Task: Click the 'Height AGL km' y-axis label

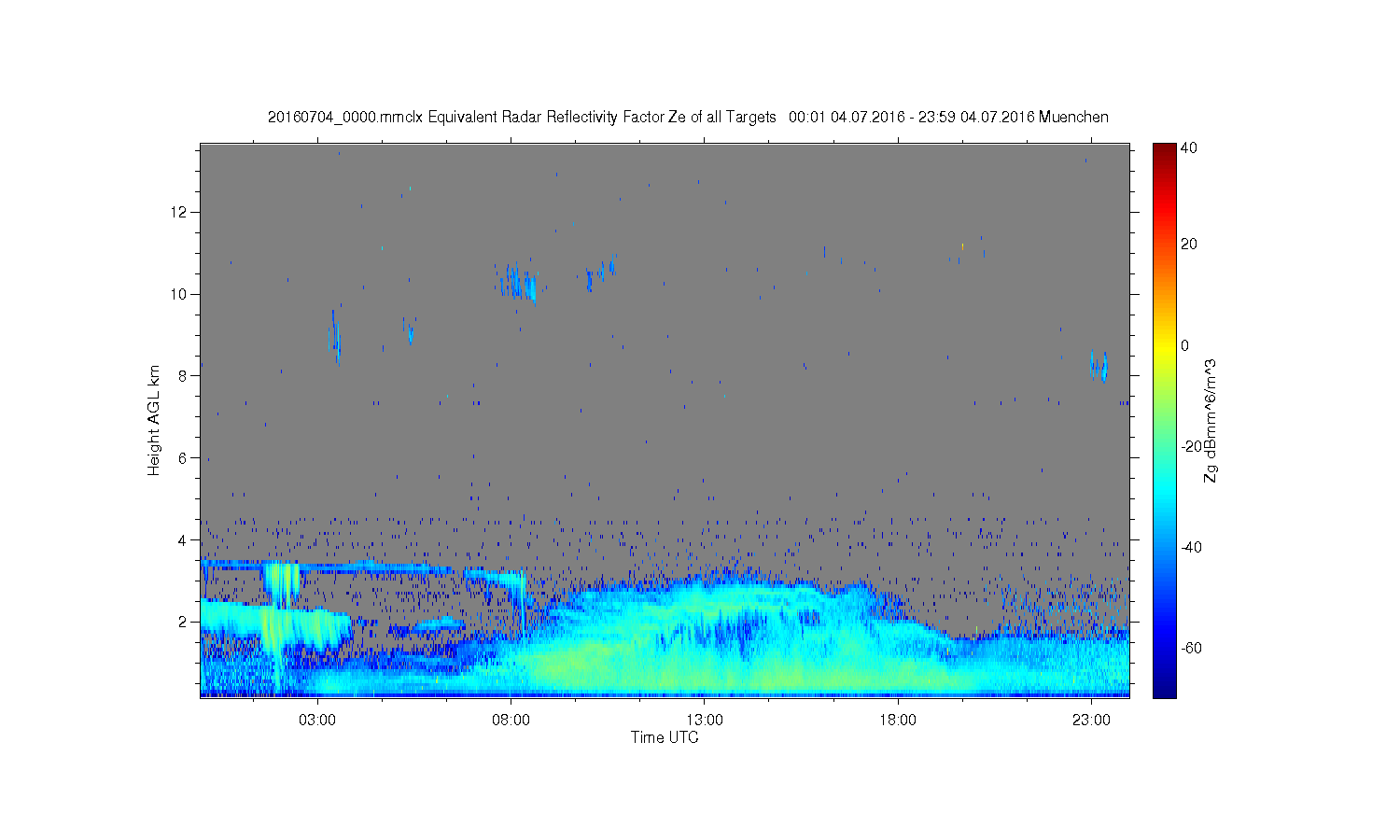Action: click(x=154, y=420)
